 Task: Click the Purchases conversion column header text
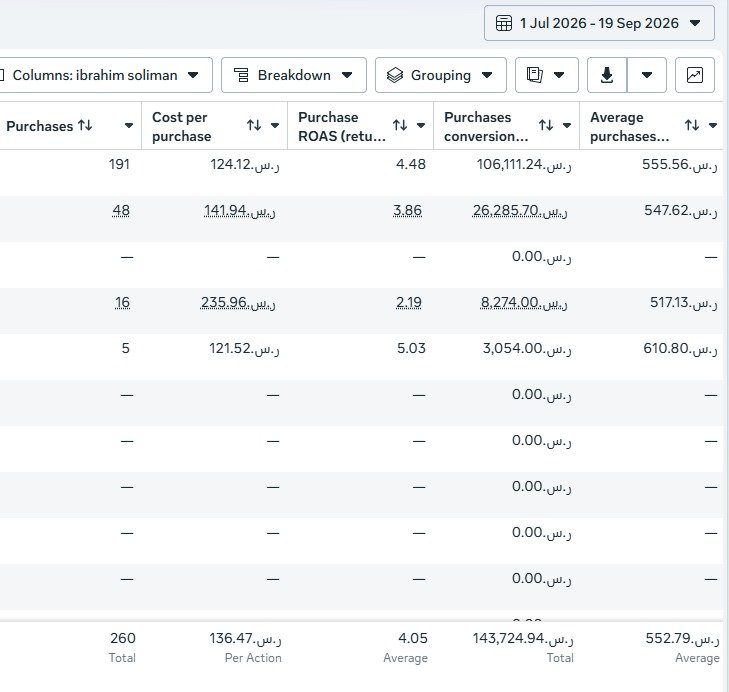point(486,126)
